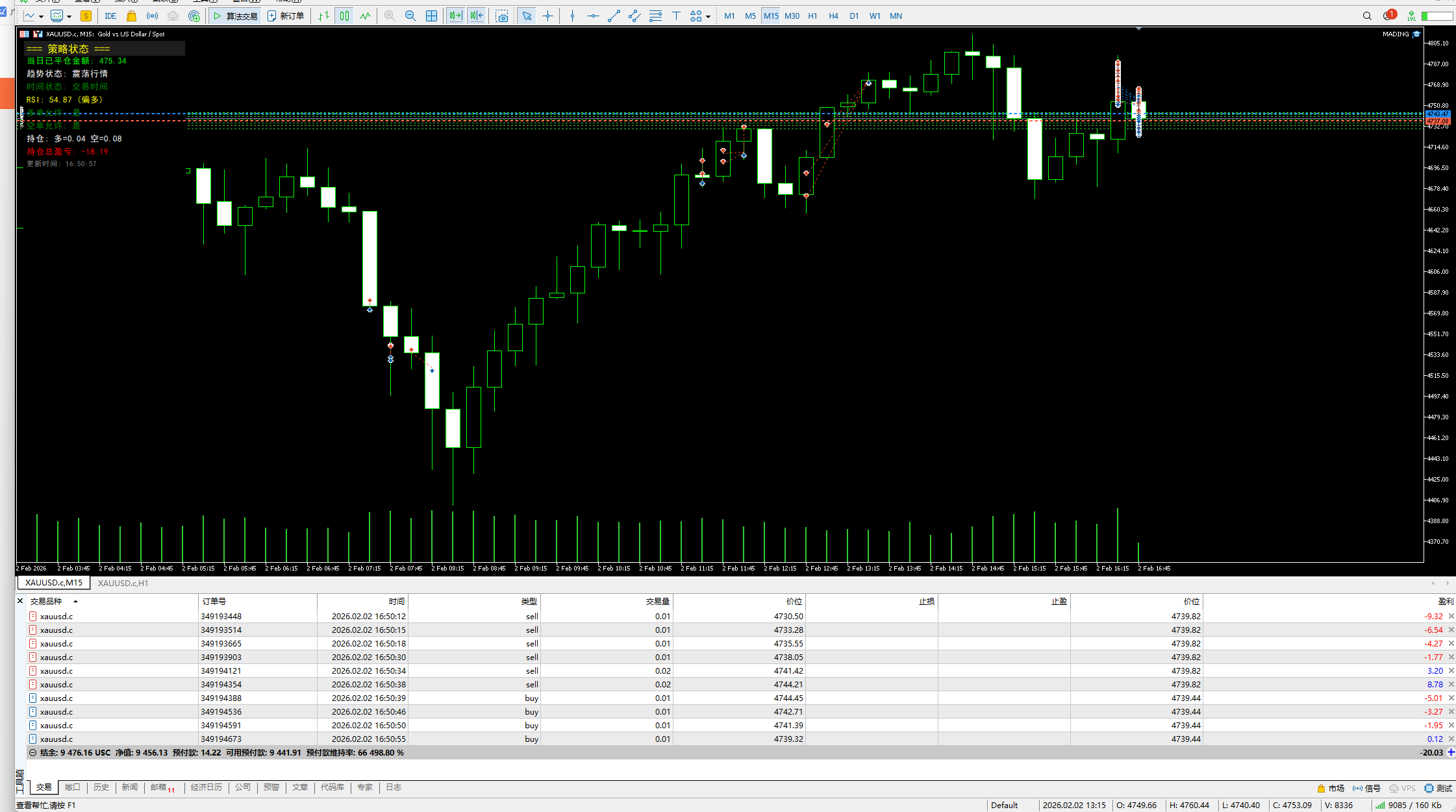Viewport: 1456px width, 812px height.
Task: Click the Algo Trading (算法交易) button
Action: coord(235,16)
